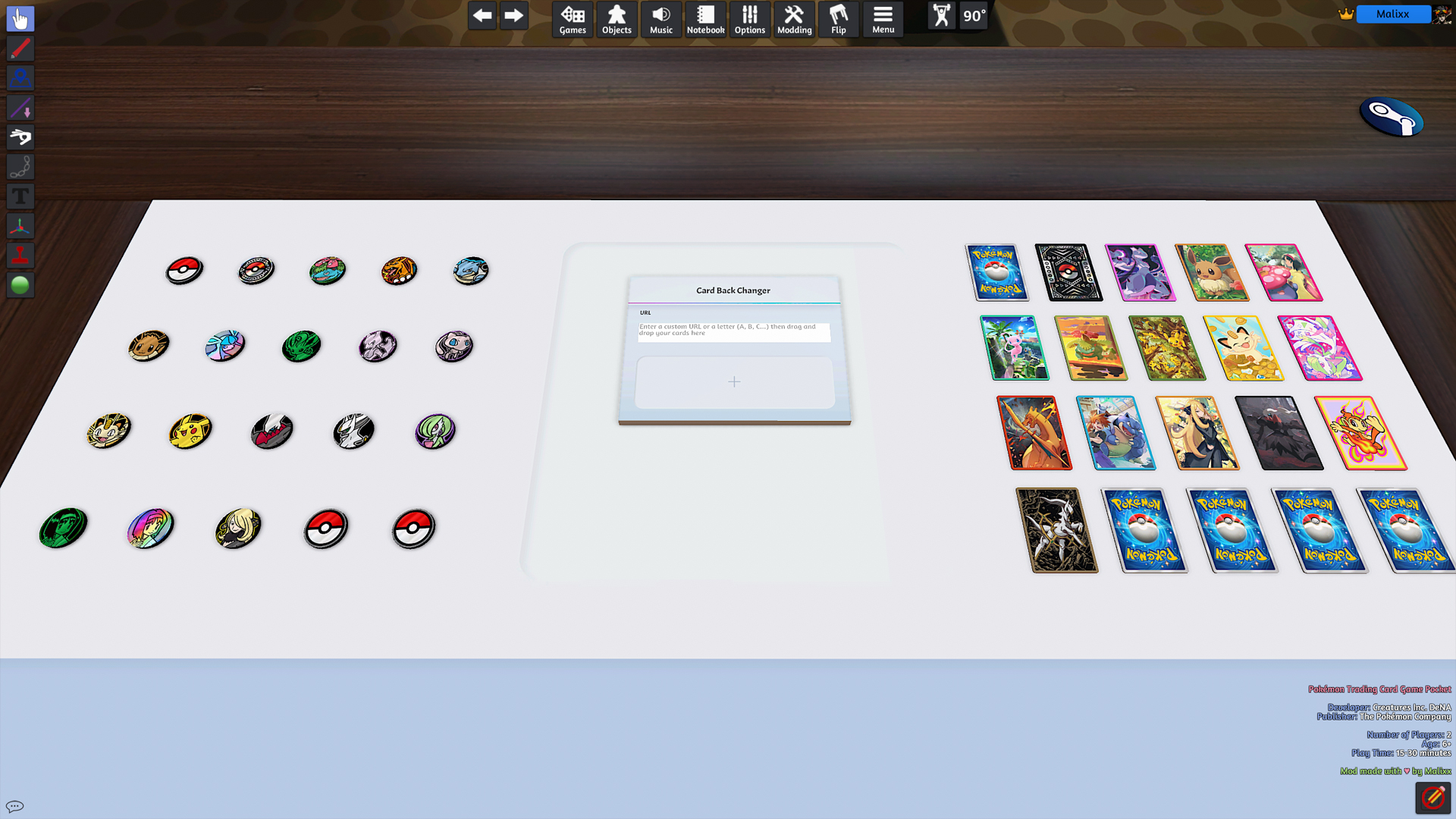Click the Malixx player name button
The width and height of the screenshot is (1456, 819).
pyautogui.click(x=1393, y=14)
